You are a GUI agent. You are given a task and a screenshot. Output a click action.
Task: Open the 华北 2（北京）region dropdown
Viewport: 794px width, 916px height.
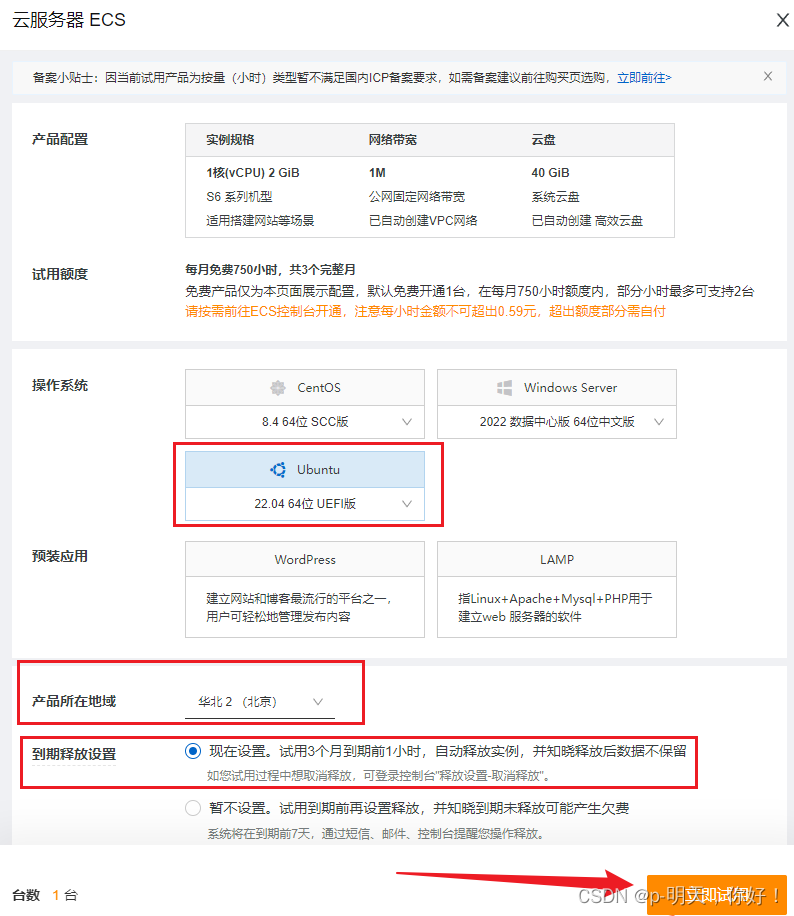pyautogui.click(x=260, y=702)
